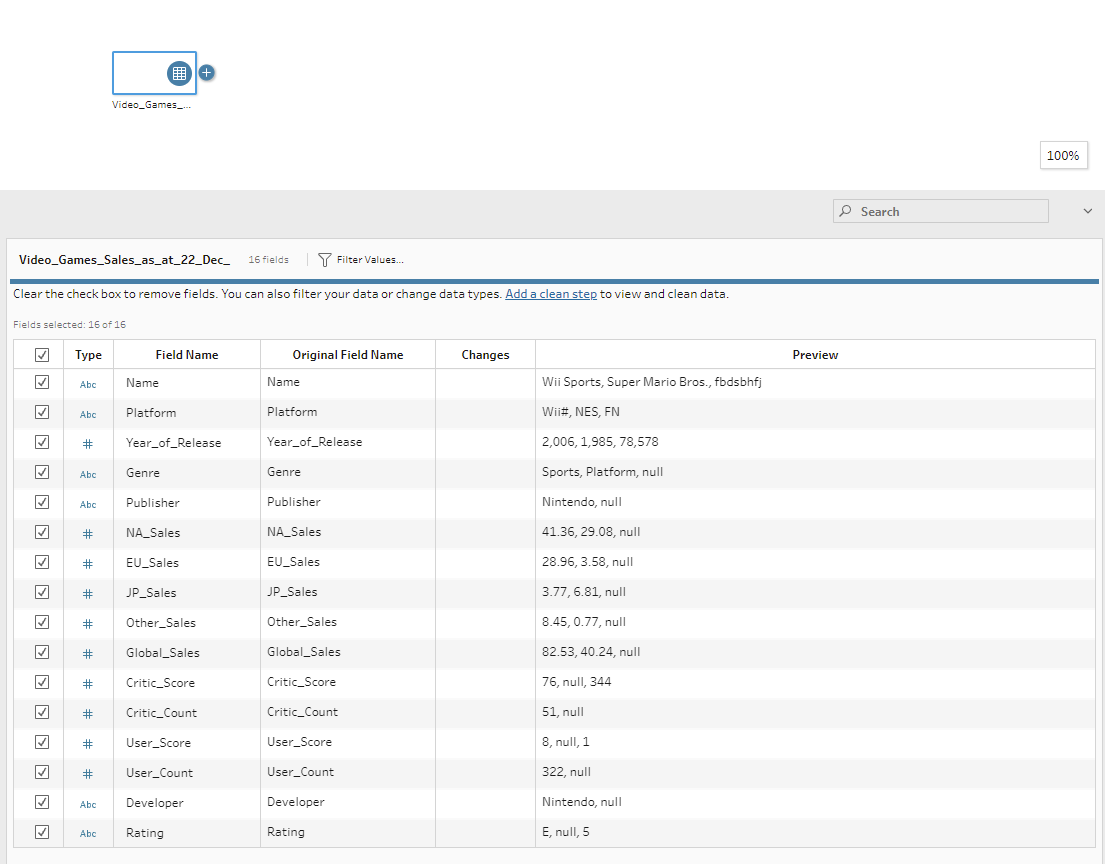Change number type icon for Other_Sales

tap(88, 624)
